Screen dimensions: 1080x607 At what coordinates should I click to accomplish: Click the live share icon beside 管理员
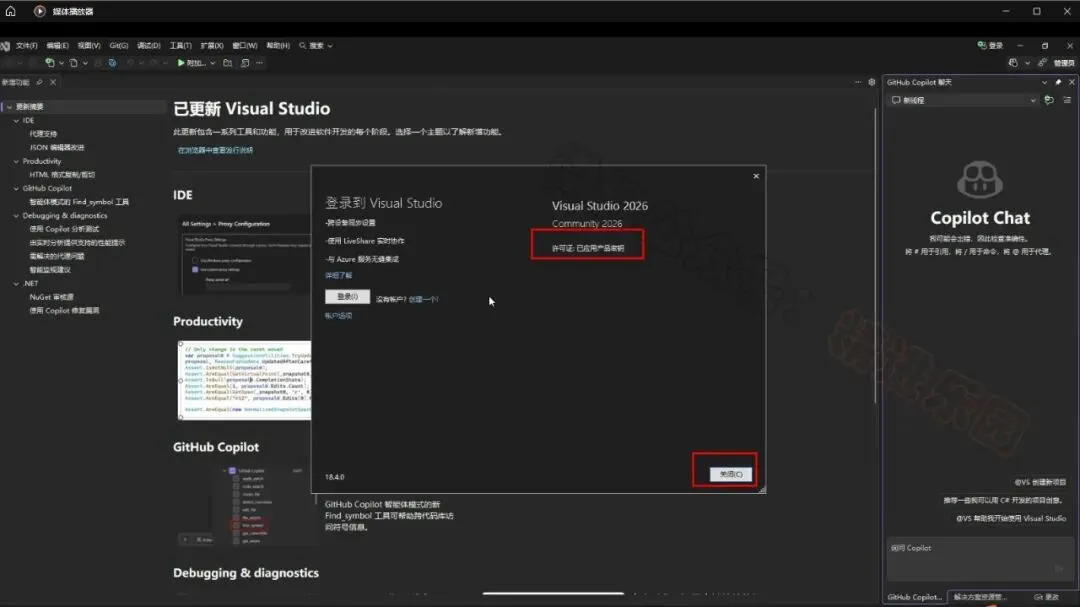tap(1043, 63)
